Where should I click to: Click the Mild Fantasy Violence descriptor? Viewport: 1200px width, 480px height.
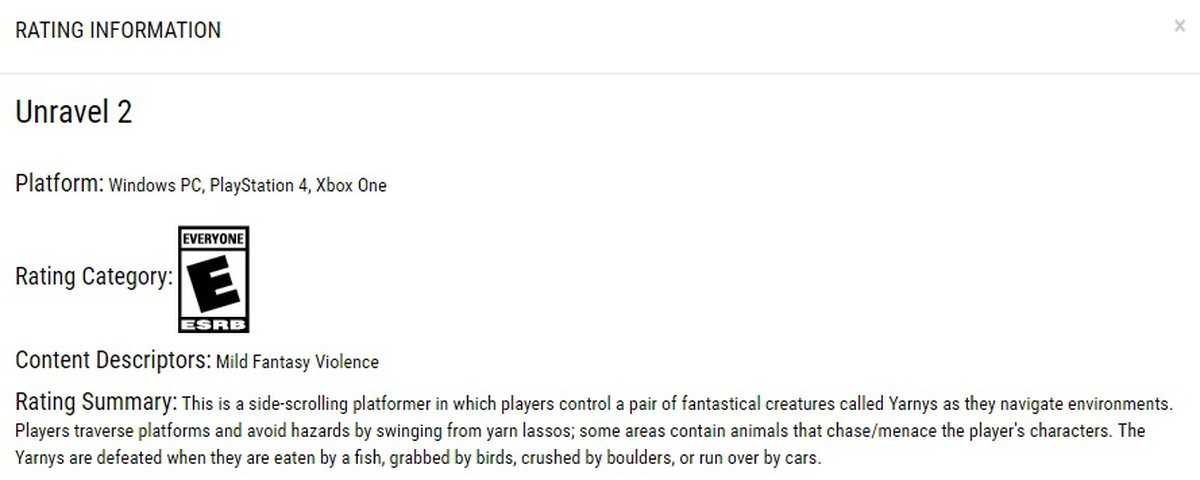click(x=298, y=362)
